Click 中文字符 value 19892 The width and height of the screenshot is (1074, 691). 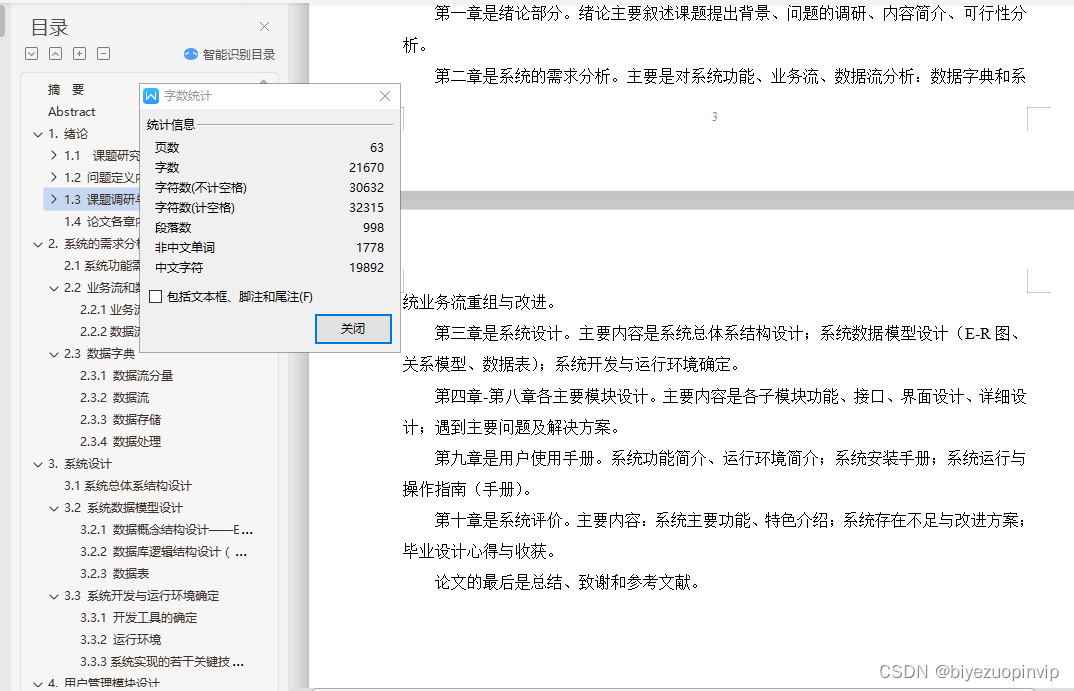point(366,267)
